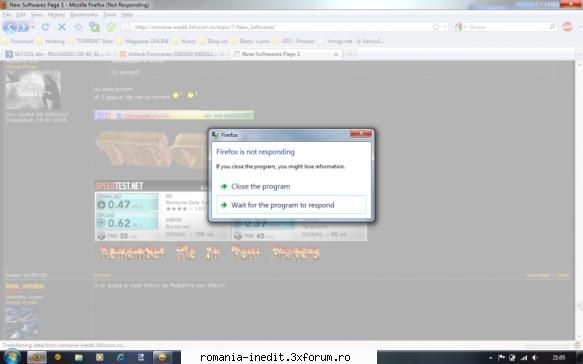Click the Firefox icon in the taskbar
Viewport: 583px width, 364px height.
click(x=36, y=357)
